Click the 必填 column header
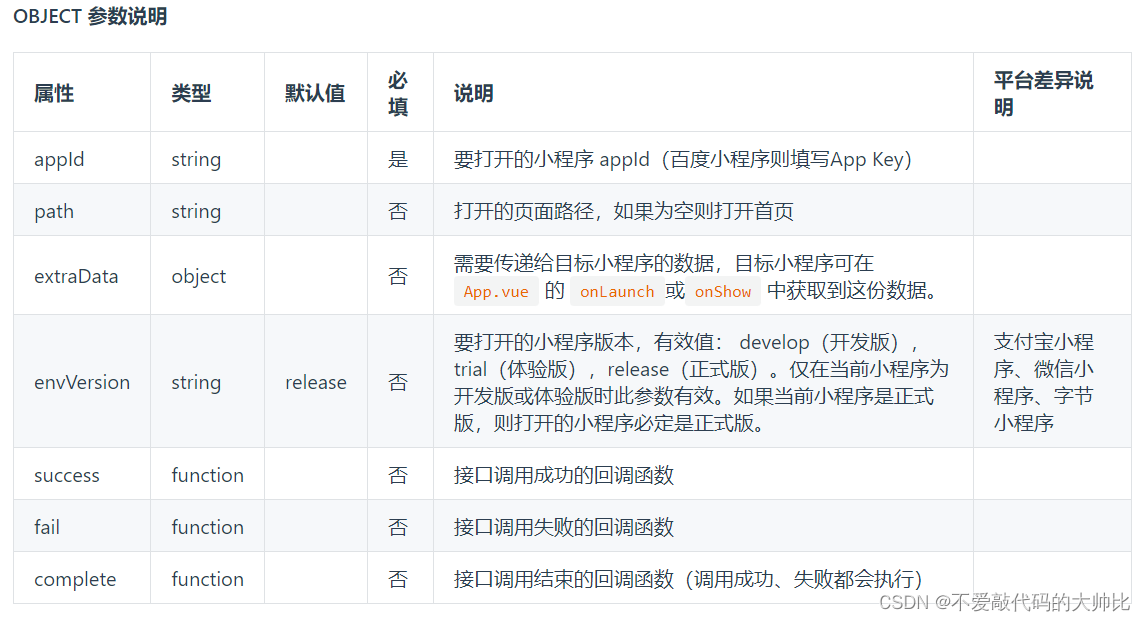The image size is (1145, 621). pyautogui.click(x=398, y=92)
